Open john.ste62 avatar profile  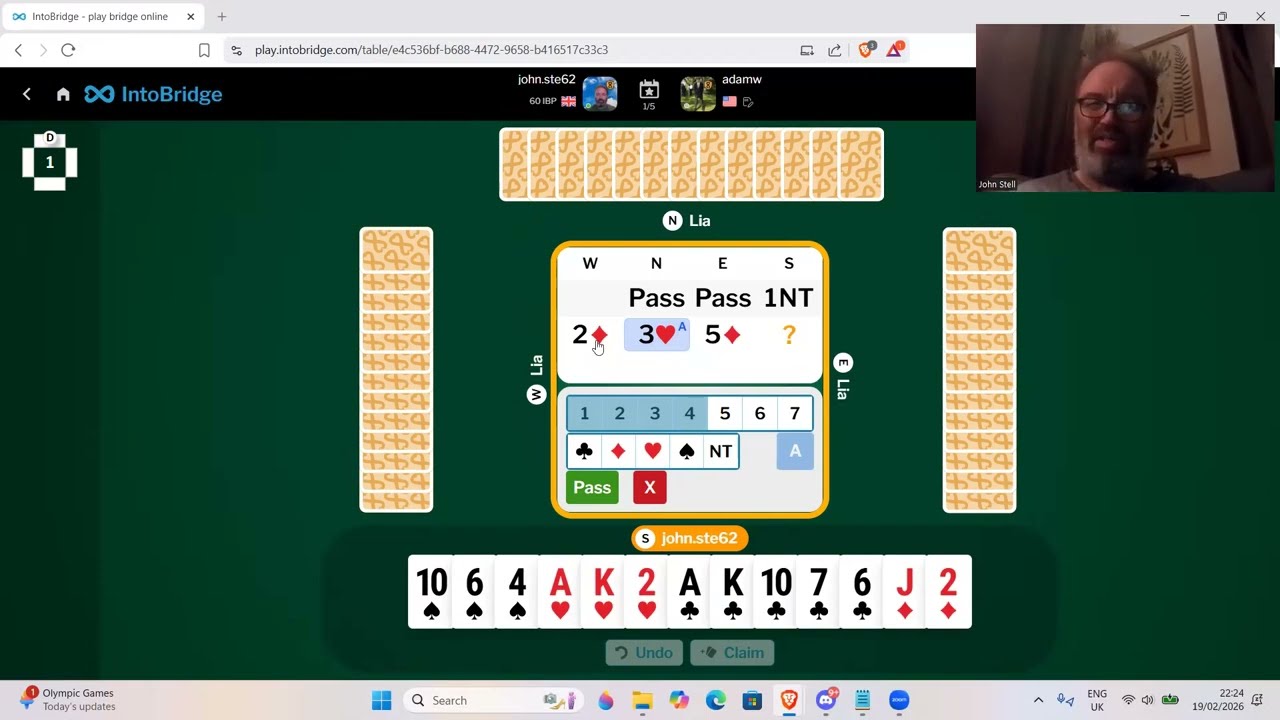pyautogui.click(x=600, y=94)
